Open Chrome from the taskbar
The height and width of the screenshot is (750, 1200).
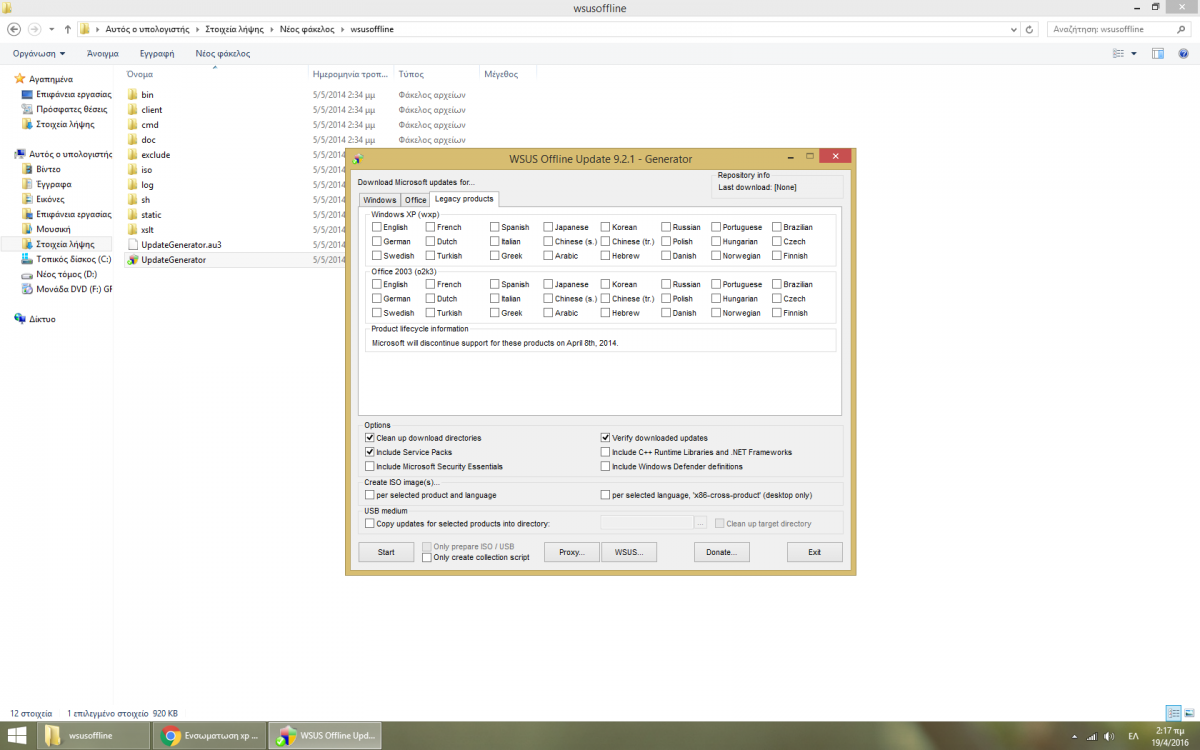click(212, 735)
